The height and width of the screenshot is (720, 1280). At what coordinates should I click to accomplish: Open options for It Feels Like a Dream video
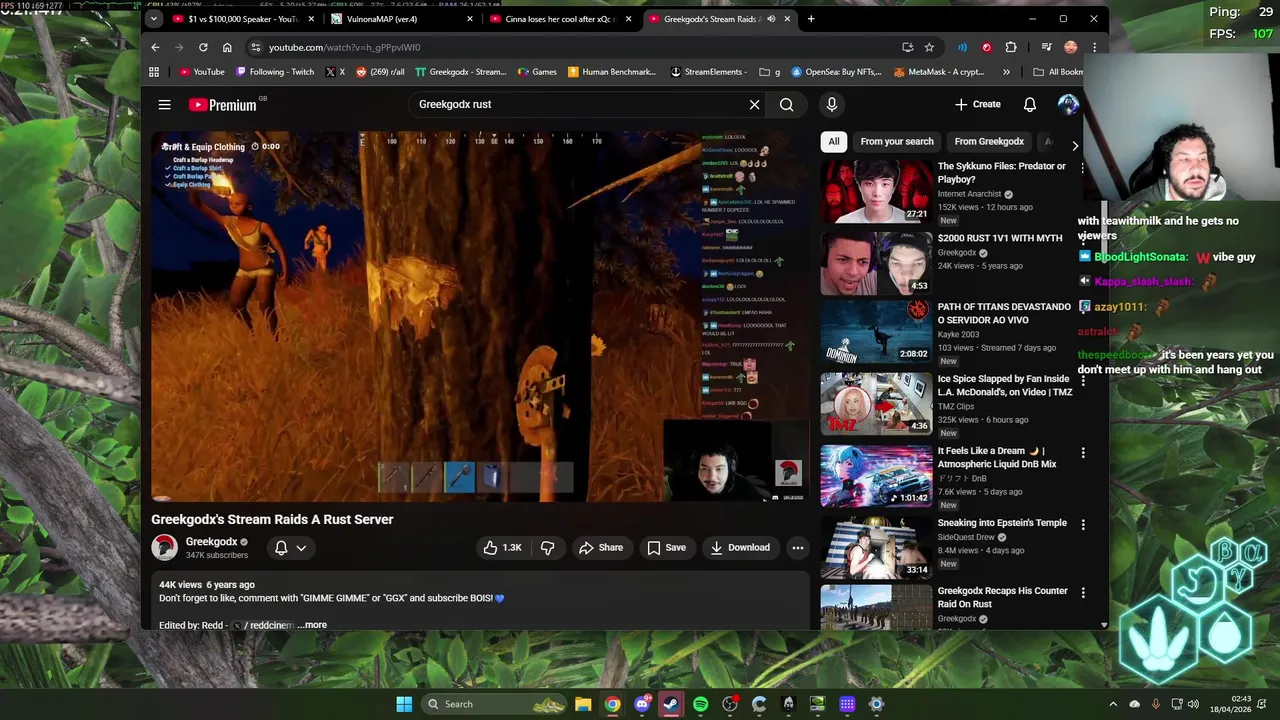tap(1082, 453)
